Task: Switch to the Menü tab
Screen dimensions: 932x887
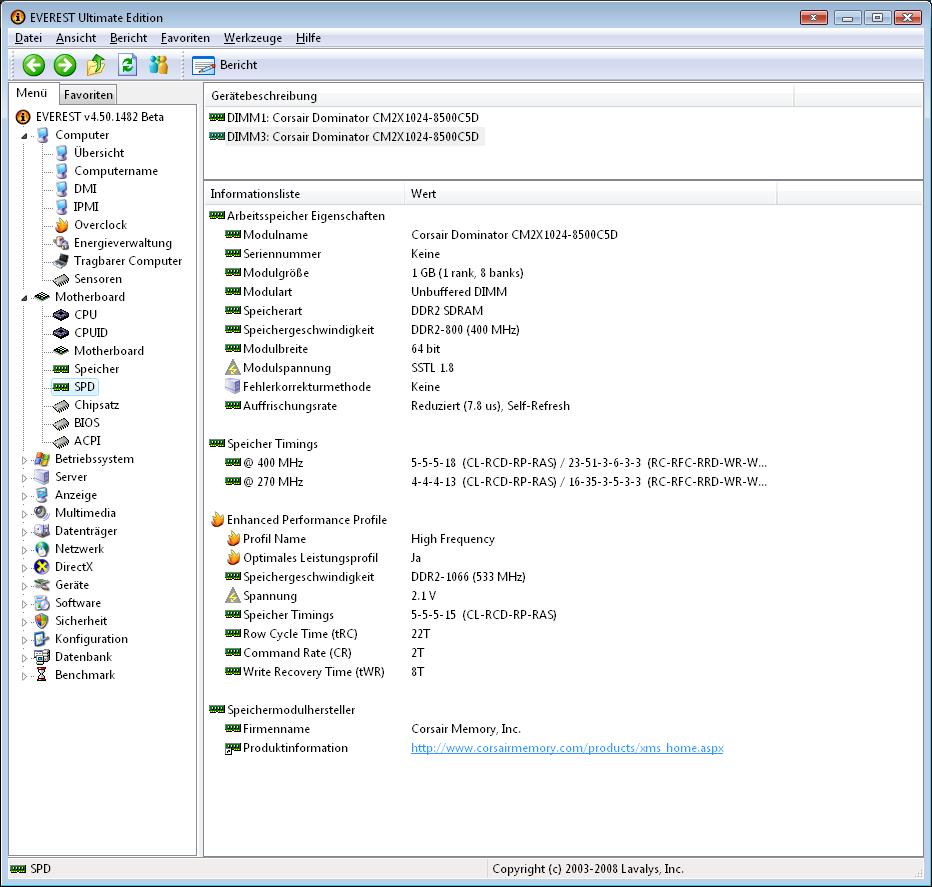Action: 32,93
